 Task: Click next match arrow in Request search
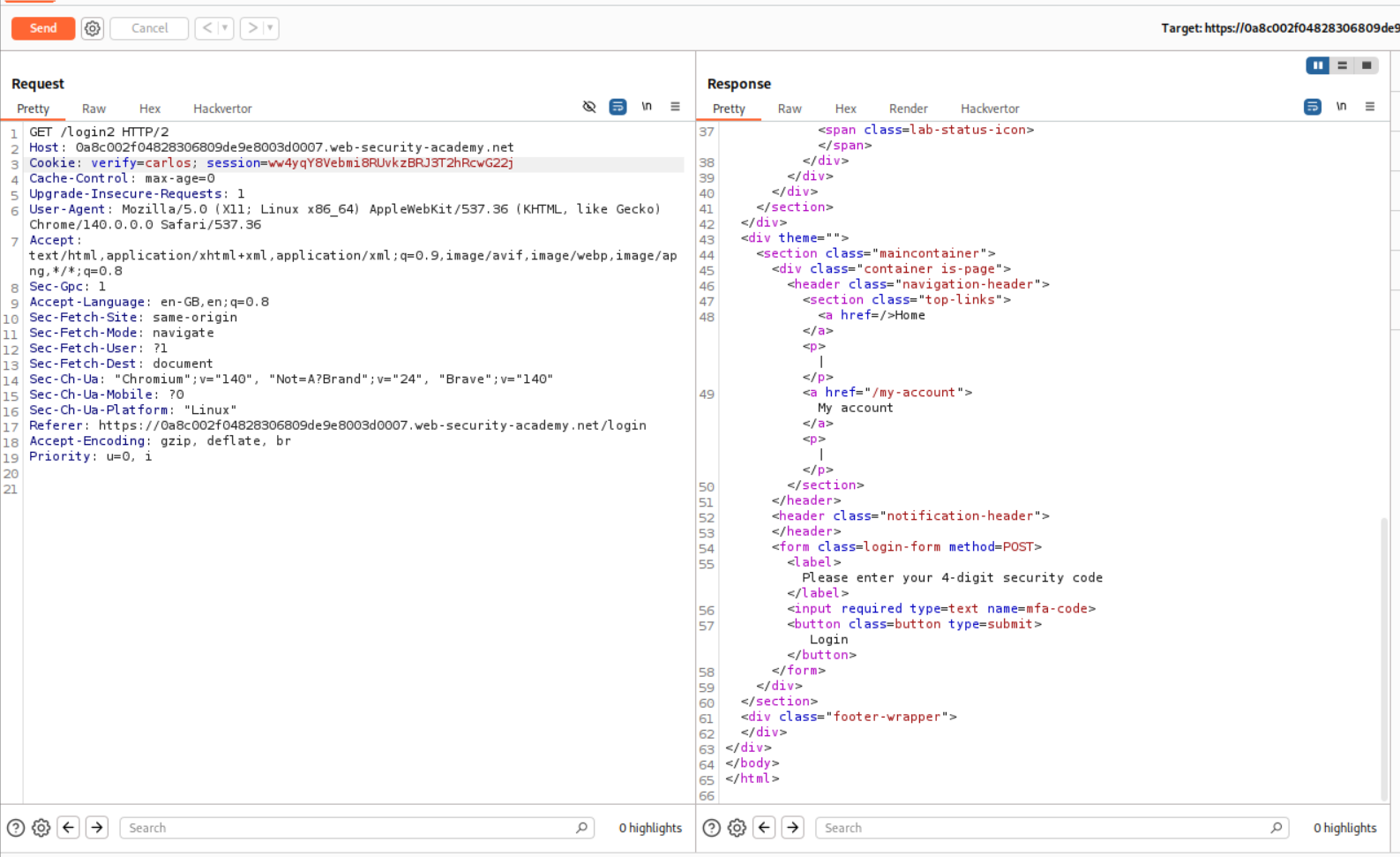(x=97, y=828)
